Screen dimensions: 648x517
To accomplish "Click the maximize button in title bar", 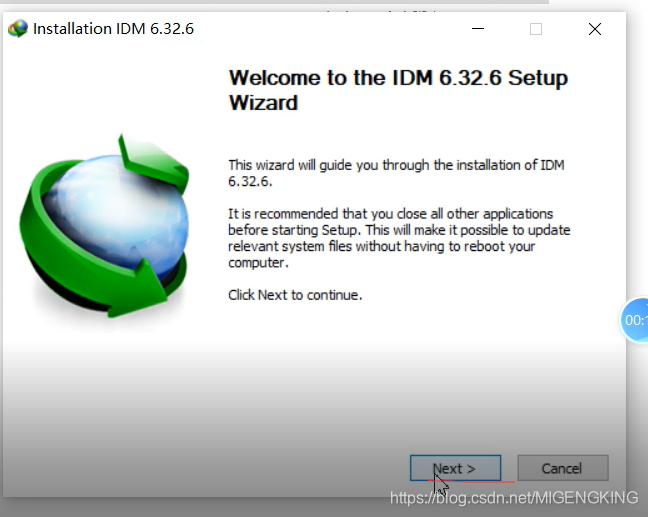I will (536, 29).
